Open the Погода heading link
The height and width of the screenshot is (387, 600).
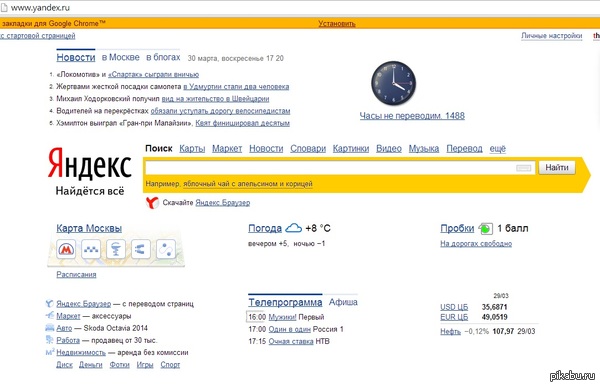pos(265,228)
